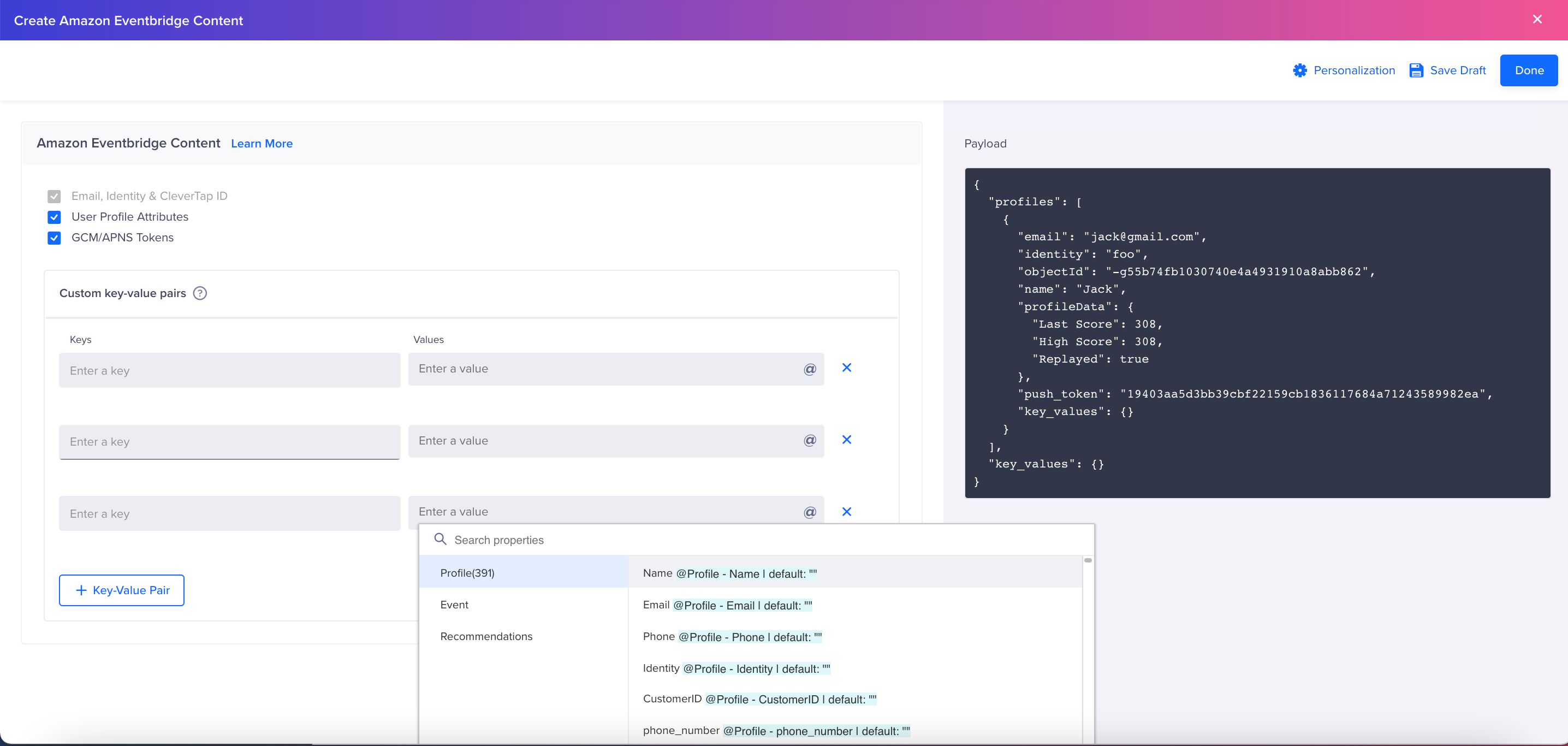Click the Personalization gear icon

coord(1299,70)
